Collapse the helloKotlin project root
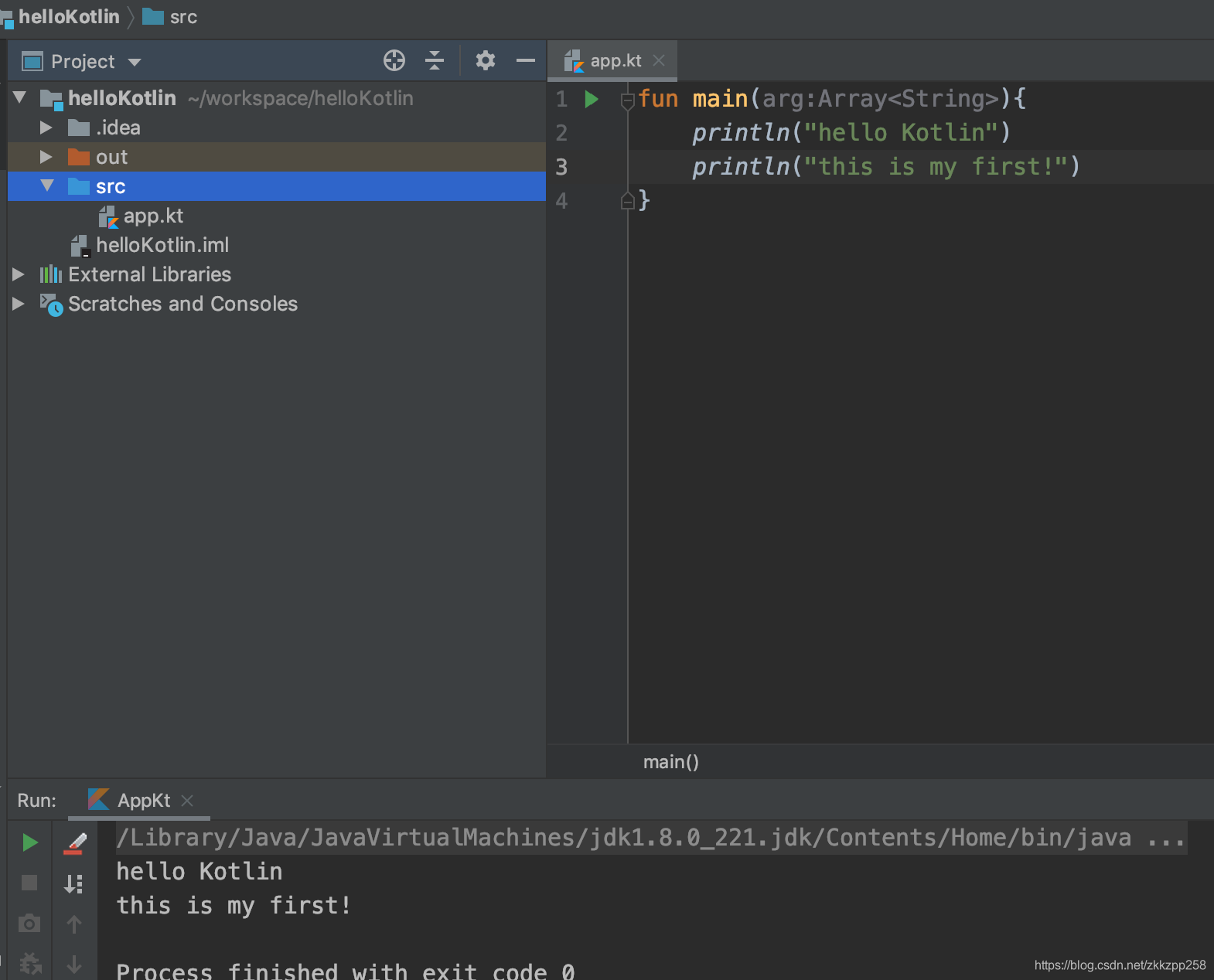This screenshot has width=1214, height=980. pos(20,97)
